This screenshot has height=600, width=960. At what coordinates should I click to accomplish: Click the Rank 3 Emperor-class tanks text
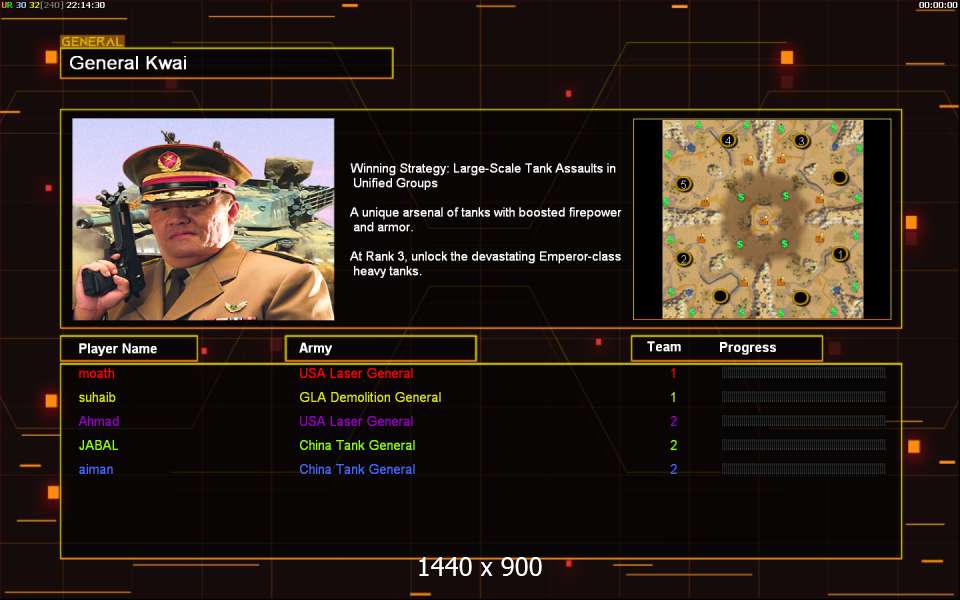tap(486, 264)
